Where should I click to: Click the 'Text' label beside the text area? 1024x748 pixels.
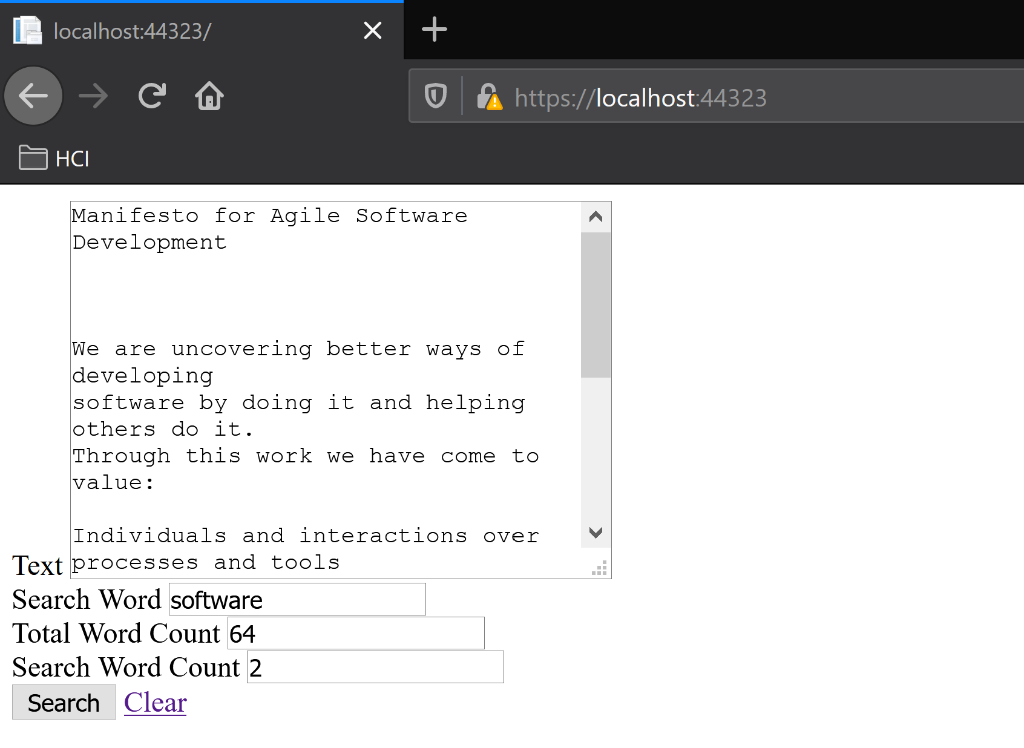[37, 566]
